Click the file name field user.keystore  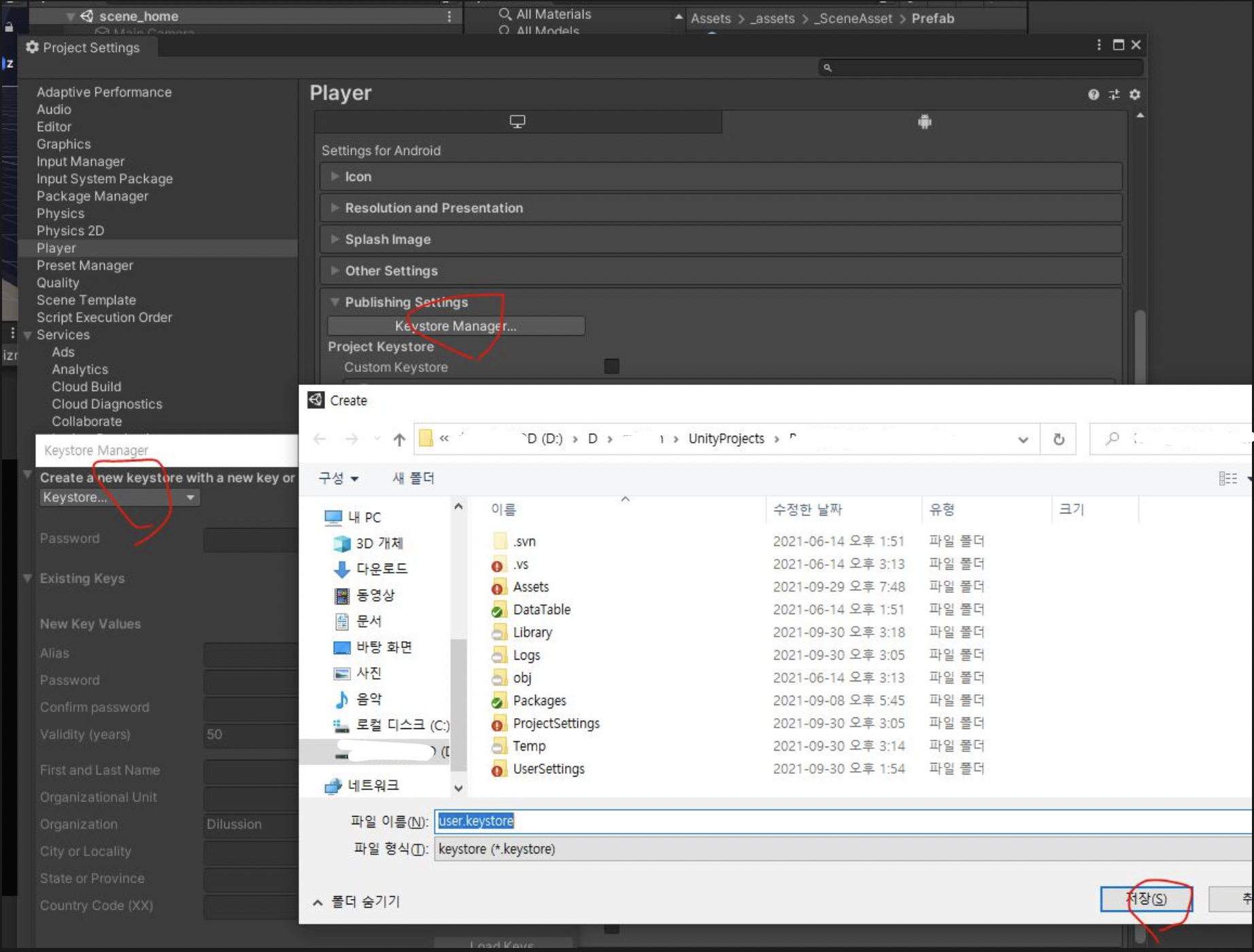[843, 821]
